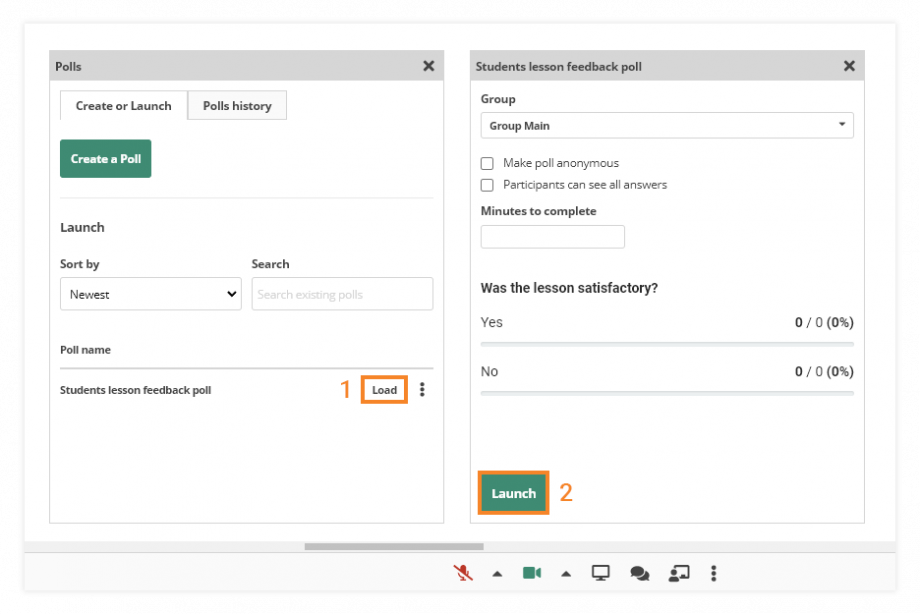Open the poll options kebab menu

422,389
